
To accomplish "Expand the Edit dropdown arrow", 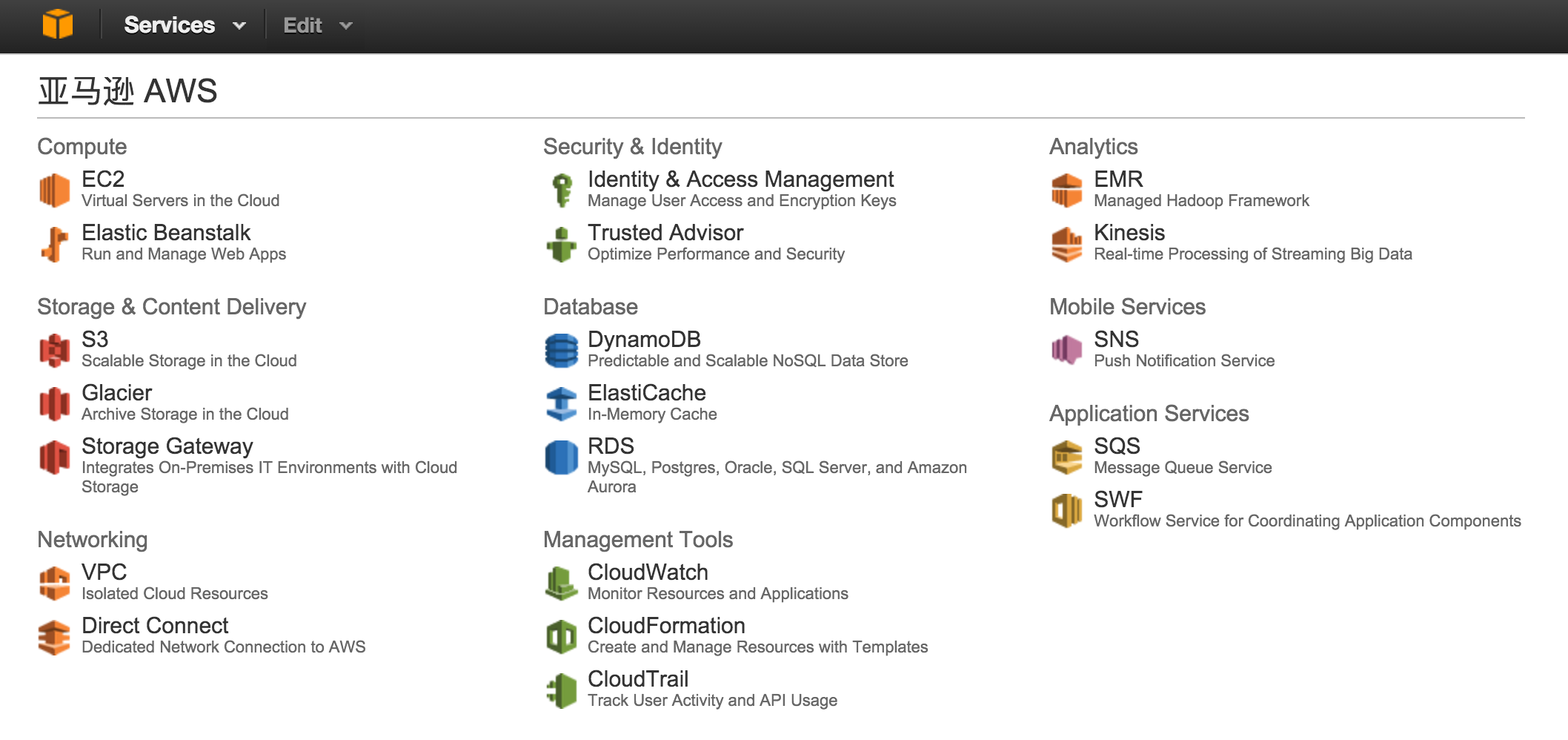I will [x=346, y=26].
